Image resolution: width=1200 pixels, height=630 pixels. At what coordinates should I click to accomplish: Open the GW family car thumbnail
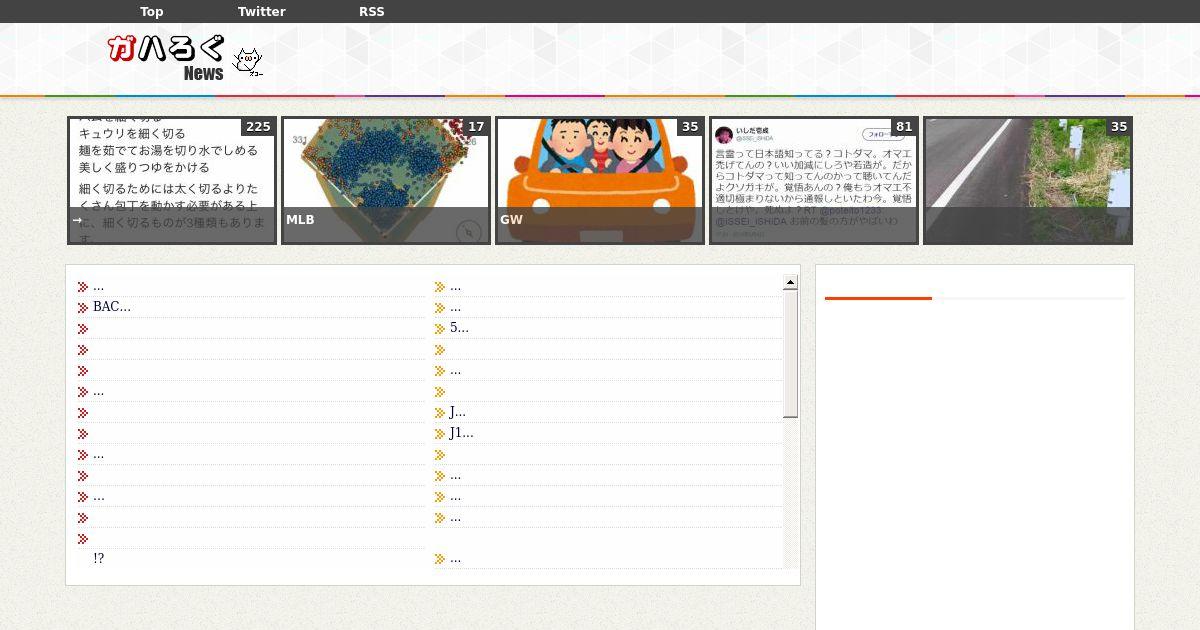600,181
